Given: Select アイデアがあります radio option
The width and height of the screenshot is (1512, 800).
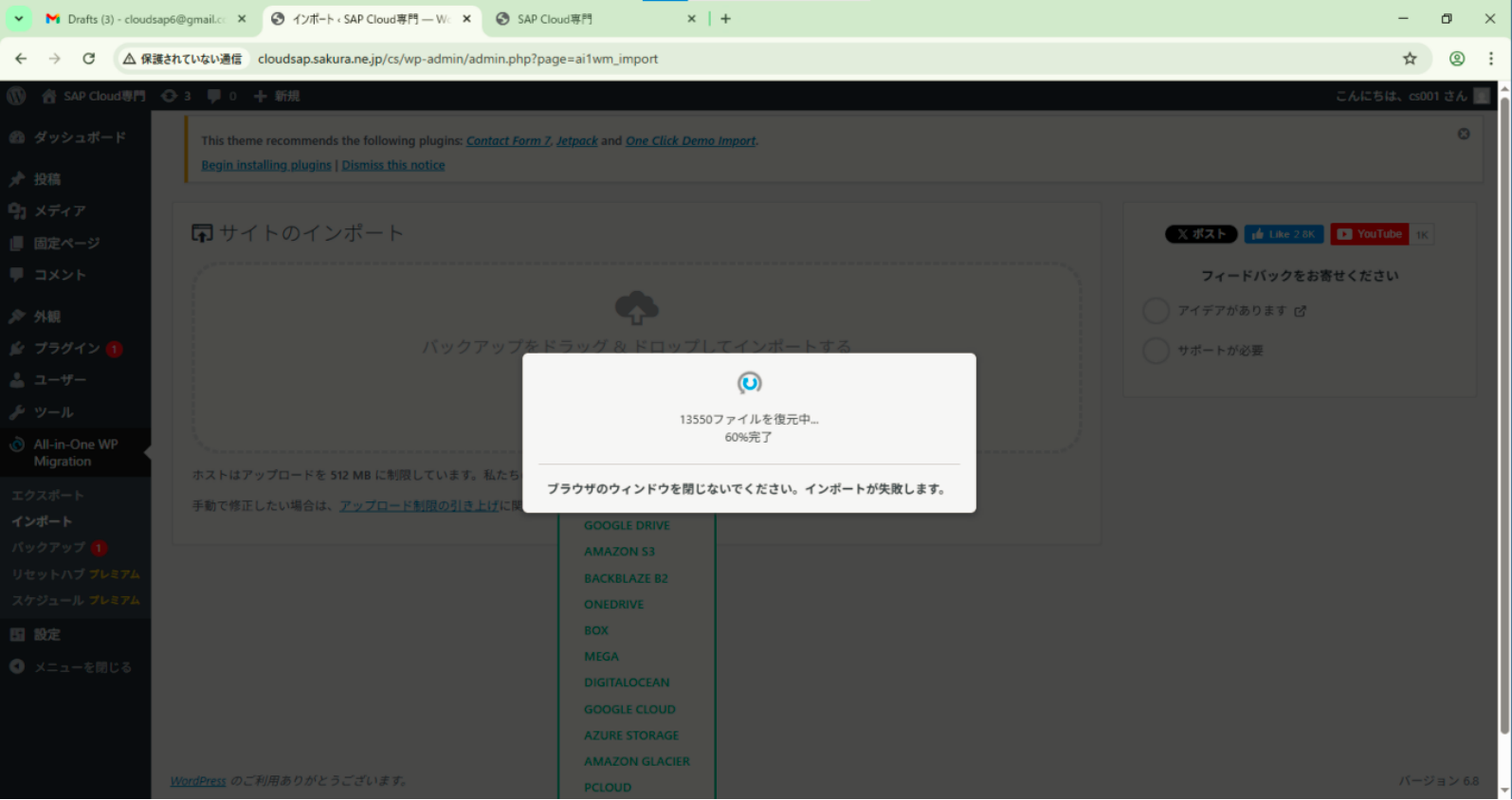Looking at the screenshot, I should (x=1156, y=311).
